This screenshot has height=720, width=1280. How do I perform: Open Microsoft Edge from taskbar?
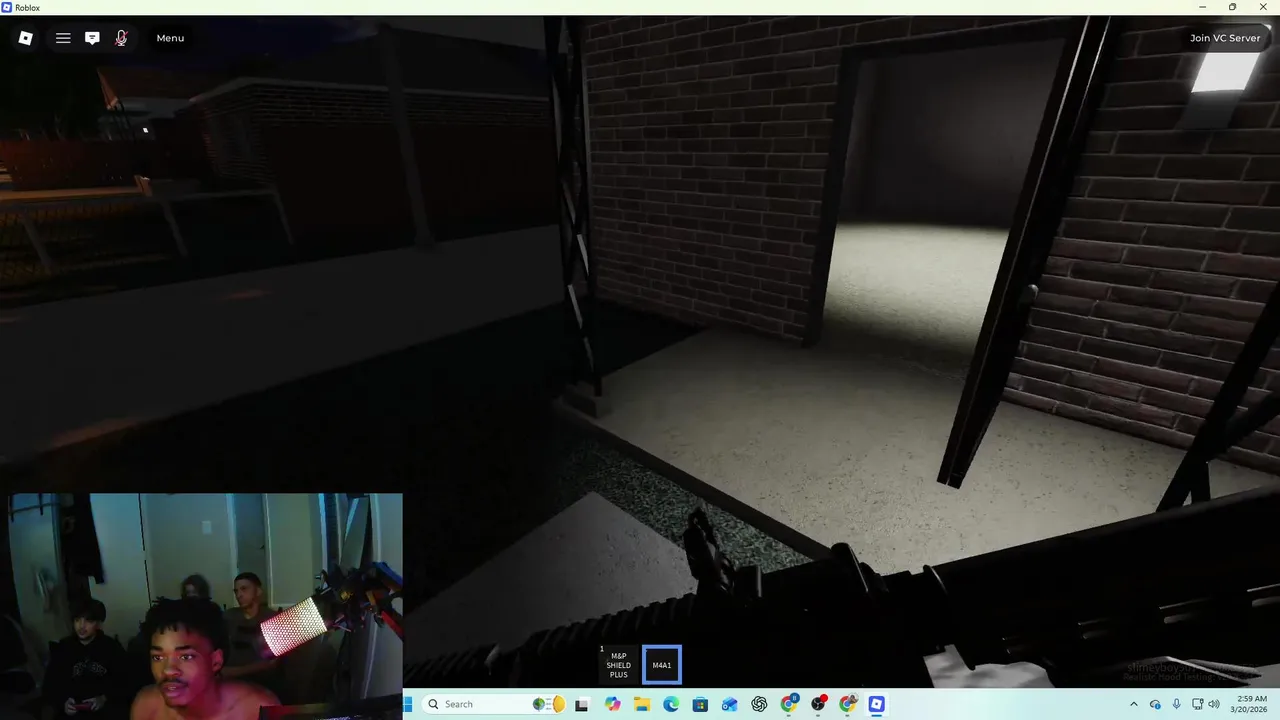[x=671, y=704]
